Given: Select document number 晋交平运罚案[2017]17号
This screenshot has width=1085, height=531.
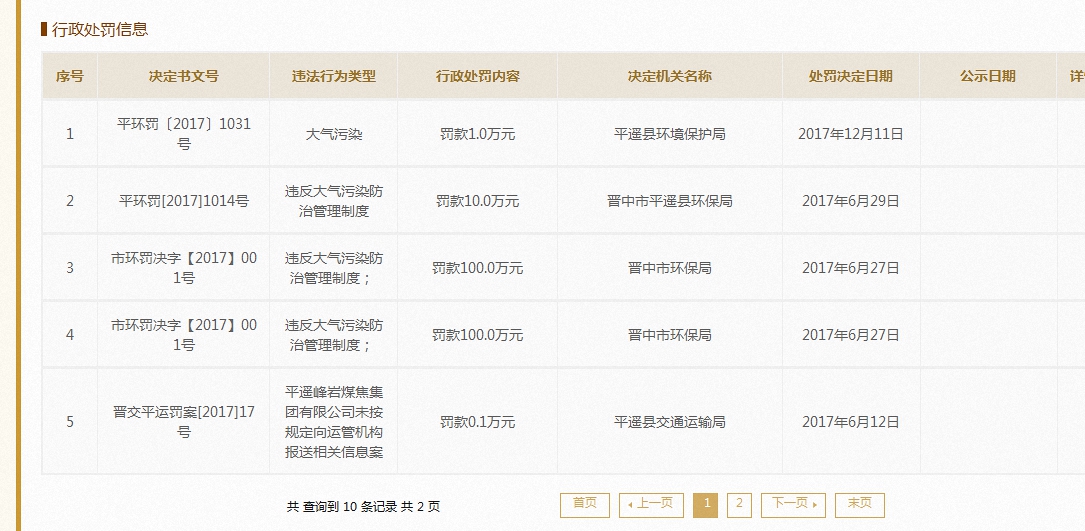Looking at the screenshot, I should (x=183, y=422).
